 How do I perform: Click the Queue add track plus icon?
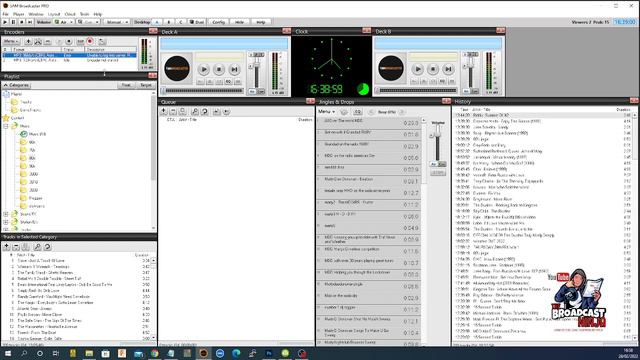coord(164,111)
